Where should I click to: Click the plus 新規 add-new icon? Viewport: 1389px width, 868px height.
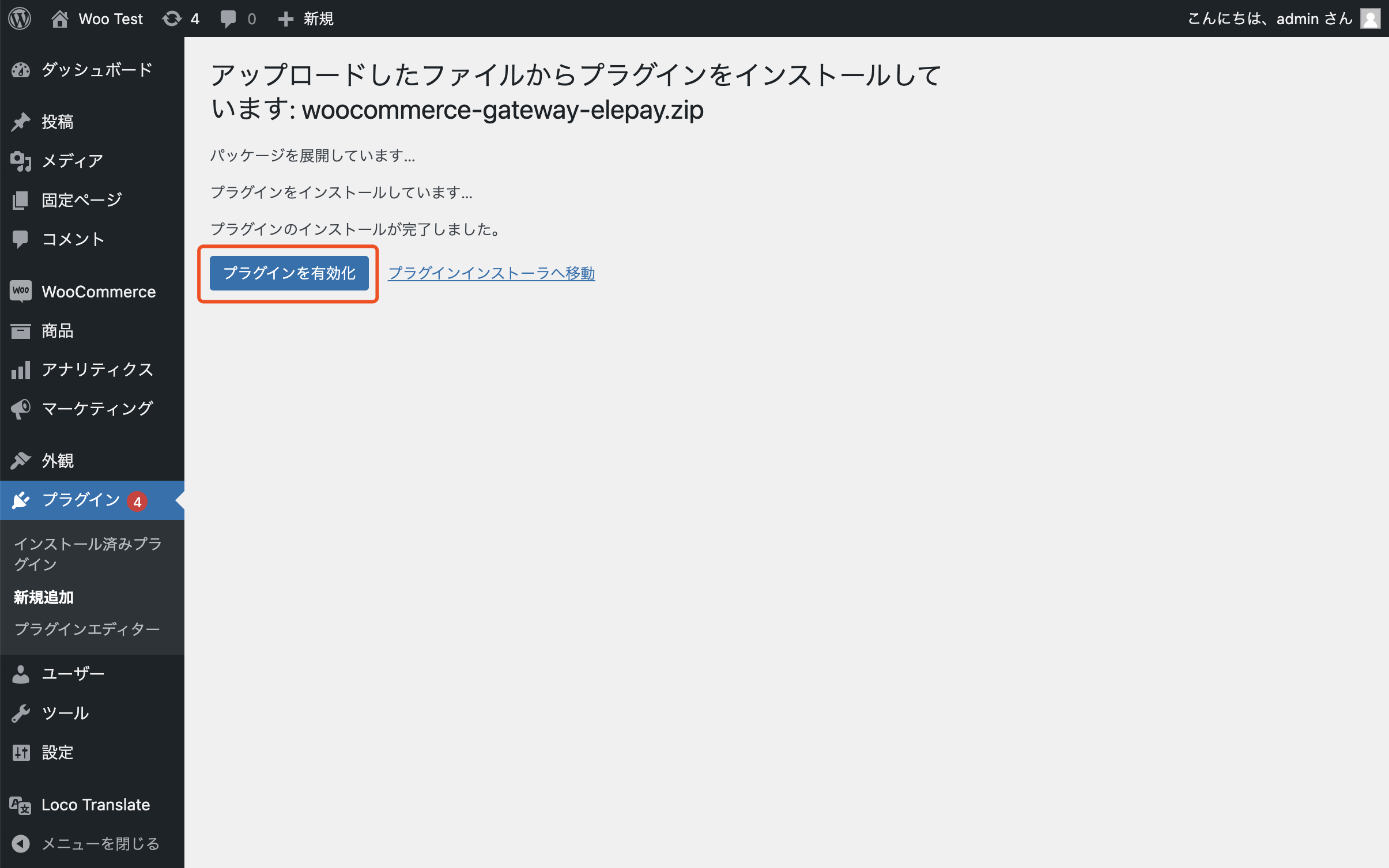pos(285,18)
